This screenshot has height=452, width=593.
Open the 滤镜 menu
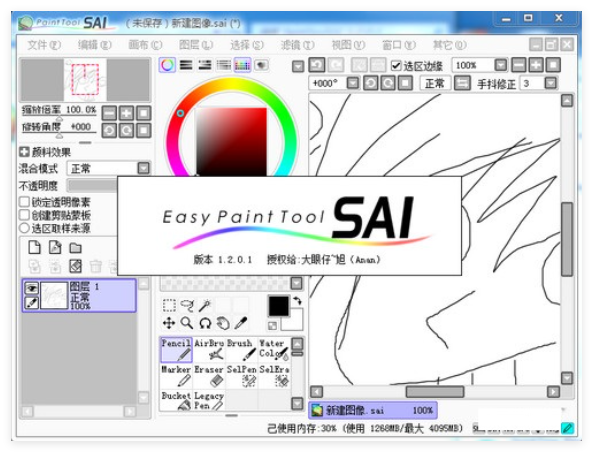pos(297,45)
